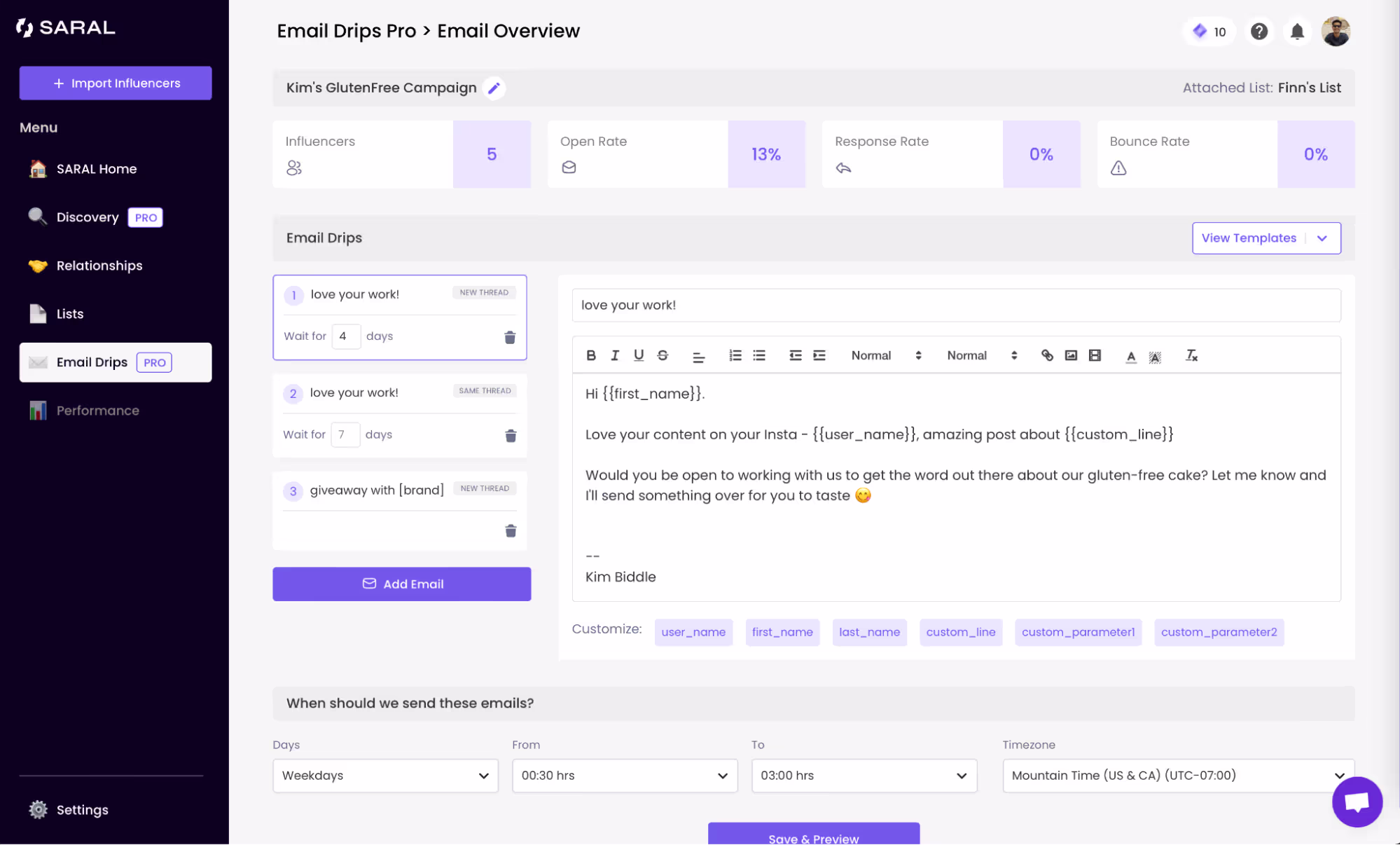Toggle italic text formatting
1400x845 pixels.
[x=615, y=355]
